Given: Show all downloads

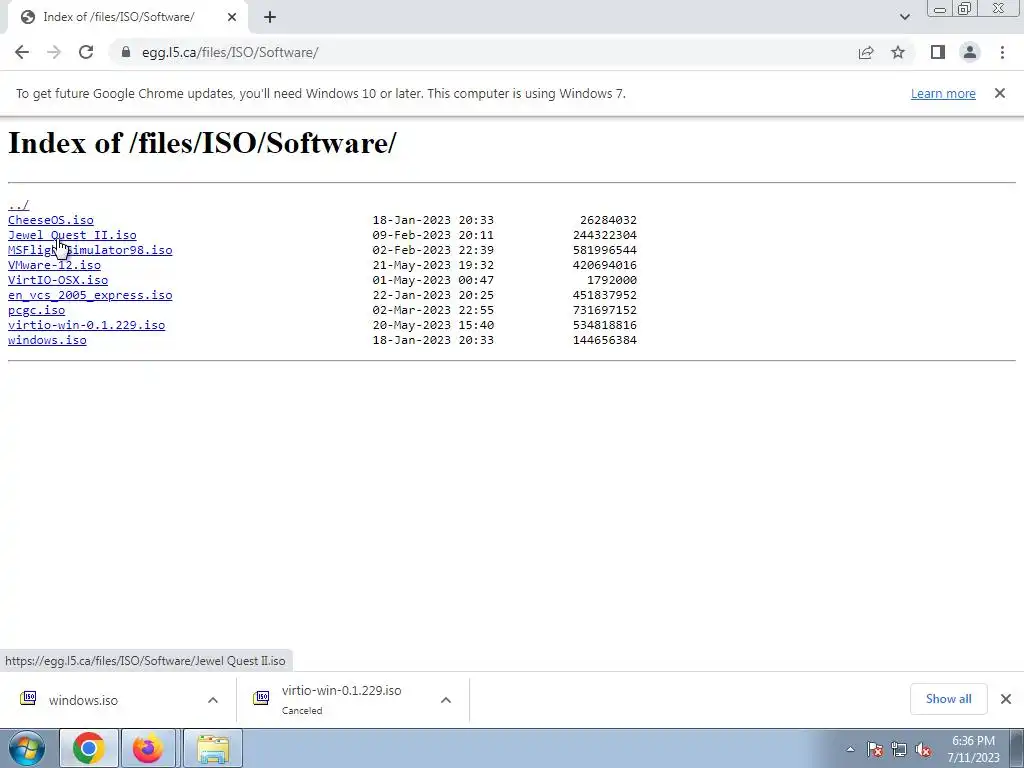Looking at the screenshot, I should pyautogui.click(x=948, y=699).
